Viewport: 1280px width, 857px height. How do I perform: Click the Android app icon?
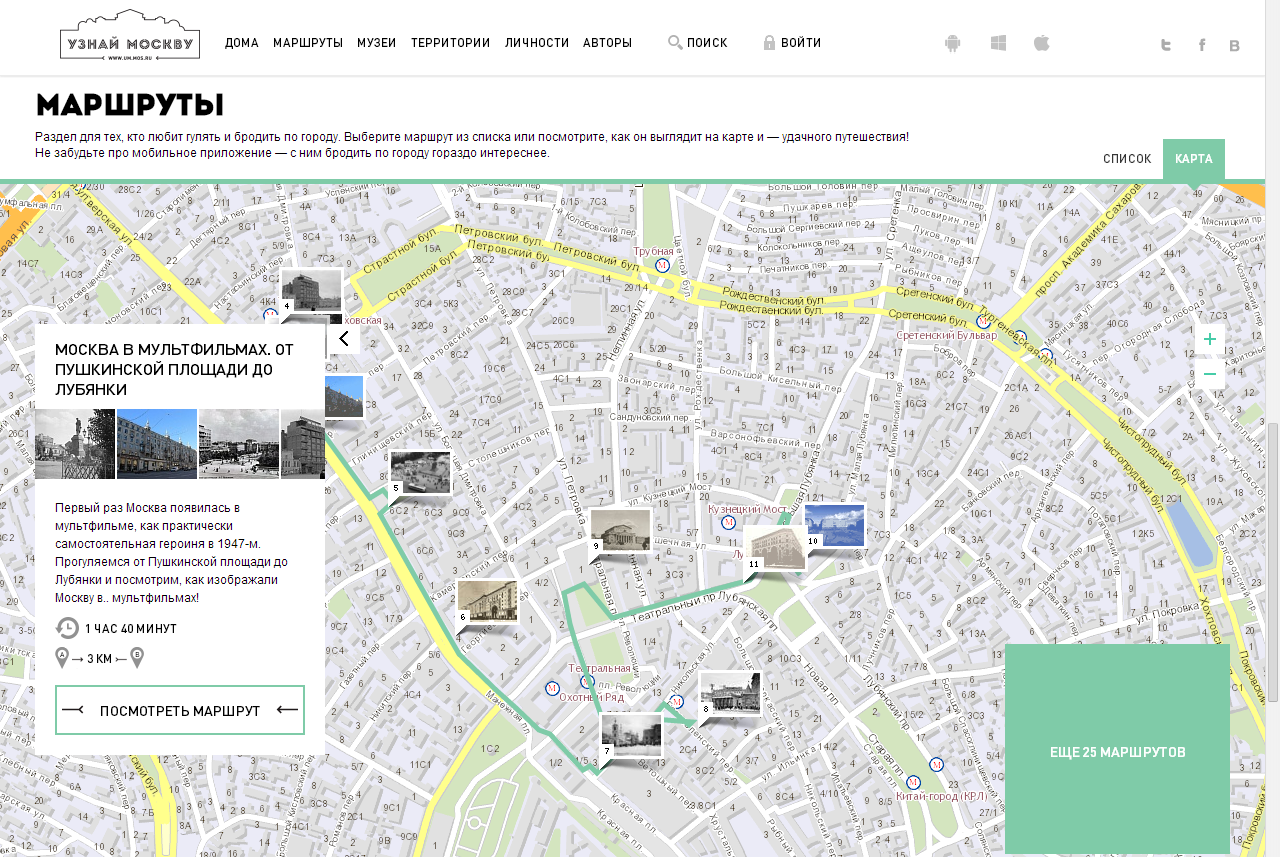coord(952,43)
